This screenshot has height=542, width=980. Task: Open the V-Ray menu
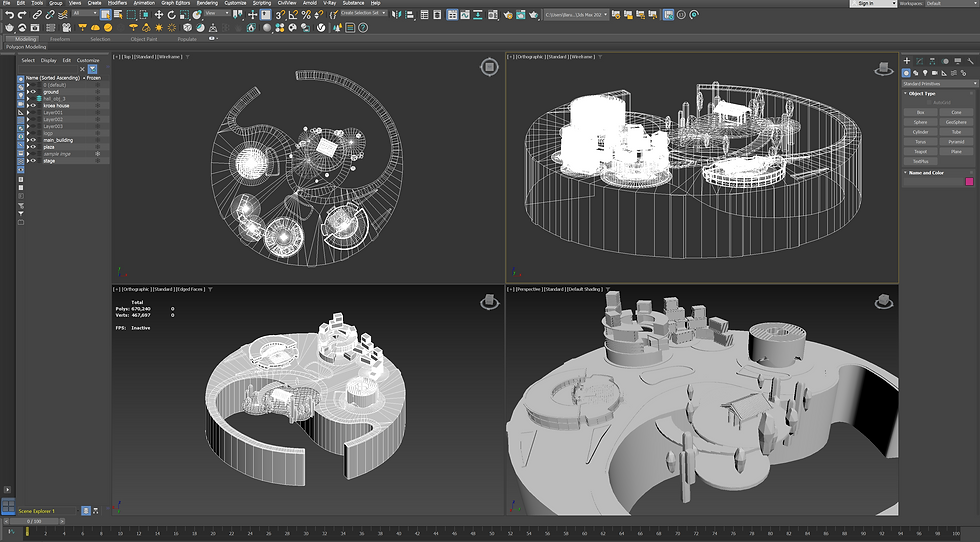(329, 3)
